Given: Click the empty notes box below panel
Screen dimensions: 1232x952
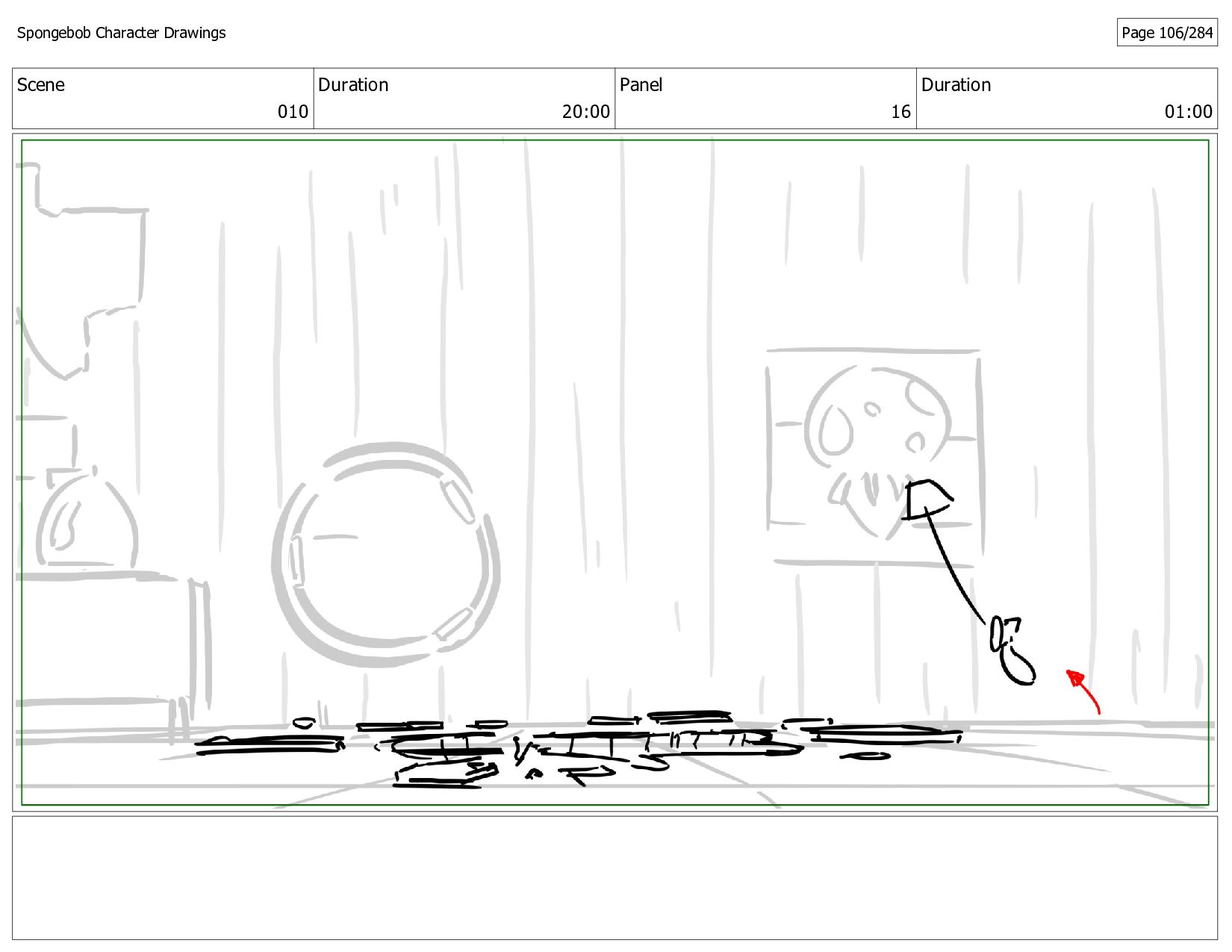Looking at the screenshot, I should click(615, 878).
